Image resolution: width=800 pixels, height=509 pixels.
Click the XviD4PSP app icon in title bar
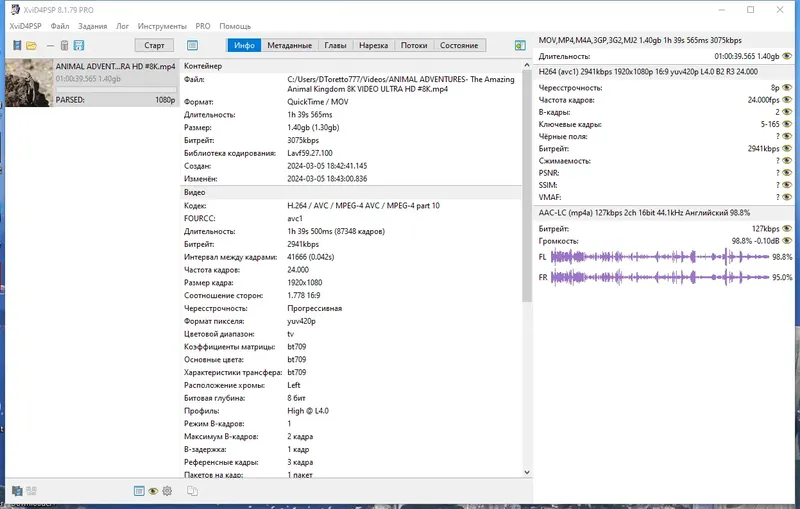[15, 9]
